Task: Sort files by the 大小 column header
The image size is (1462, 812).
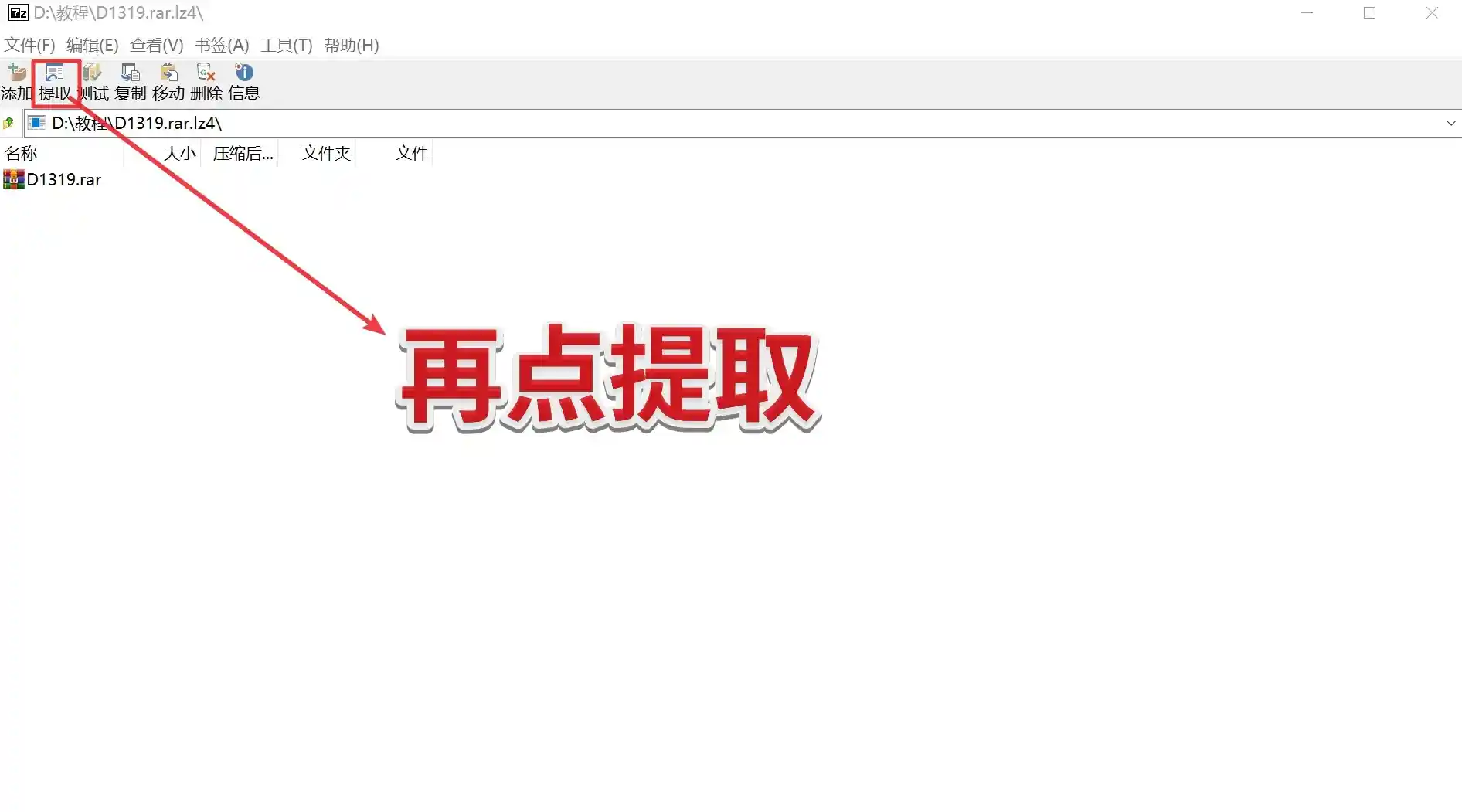Action: (x=178, y=153)
